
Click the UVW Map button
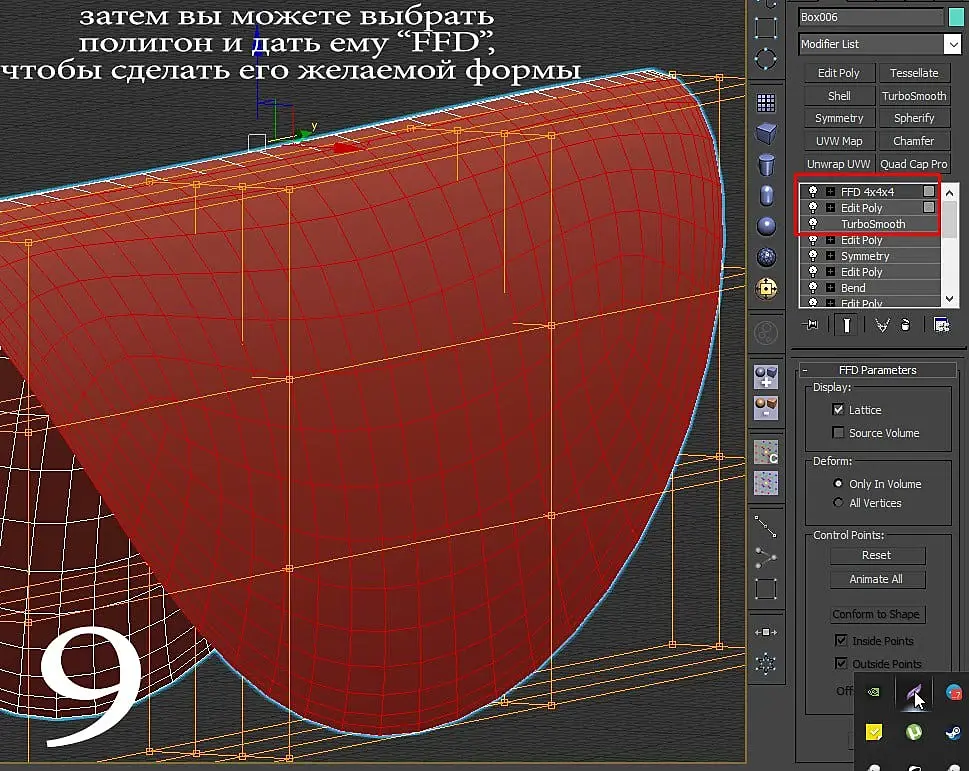point(839,141)
